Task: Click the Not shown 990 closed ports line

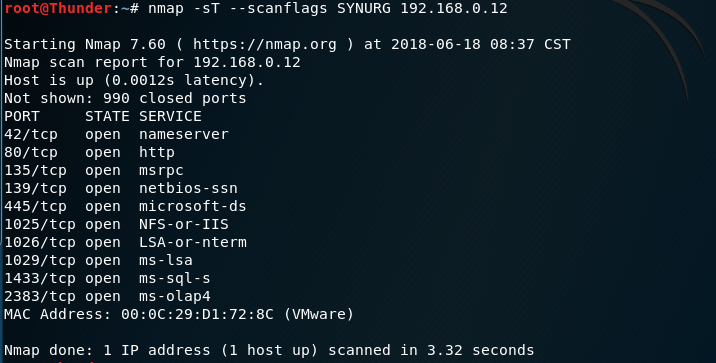Action: click(x=125, y=98)
